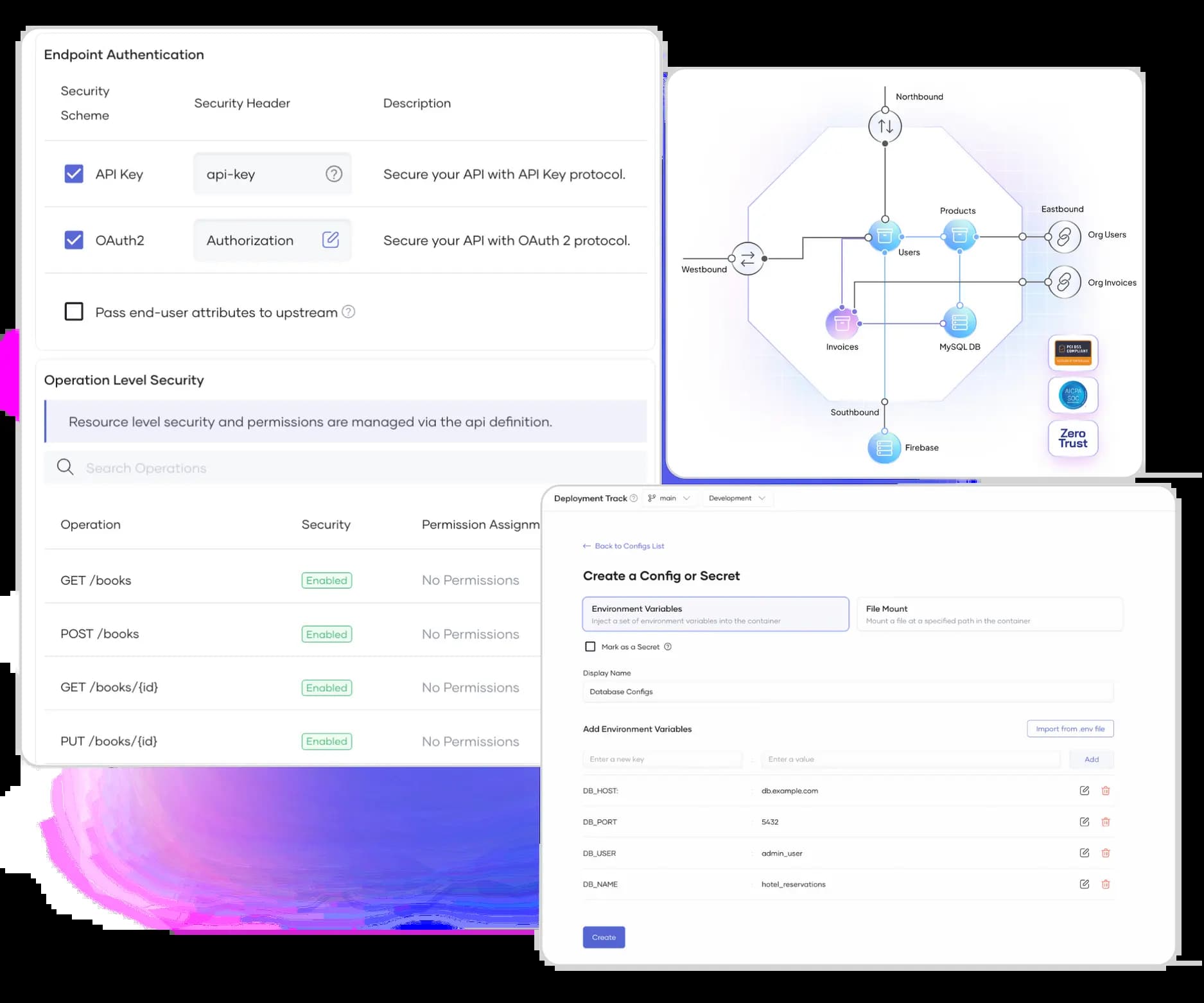
Task: Click No Permissions for GET /books
Action: point(470,580)
